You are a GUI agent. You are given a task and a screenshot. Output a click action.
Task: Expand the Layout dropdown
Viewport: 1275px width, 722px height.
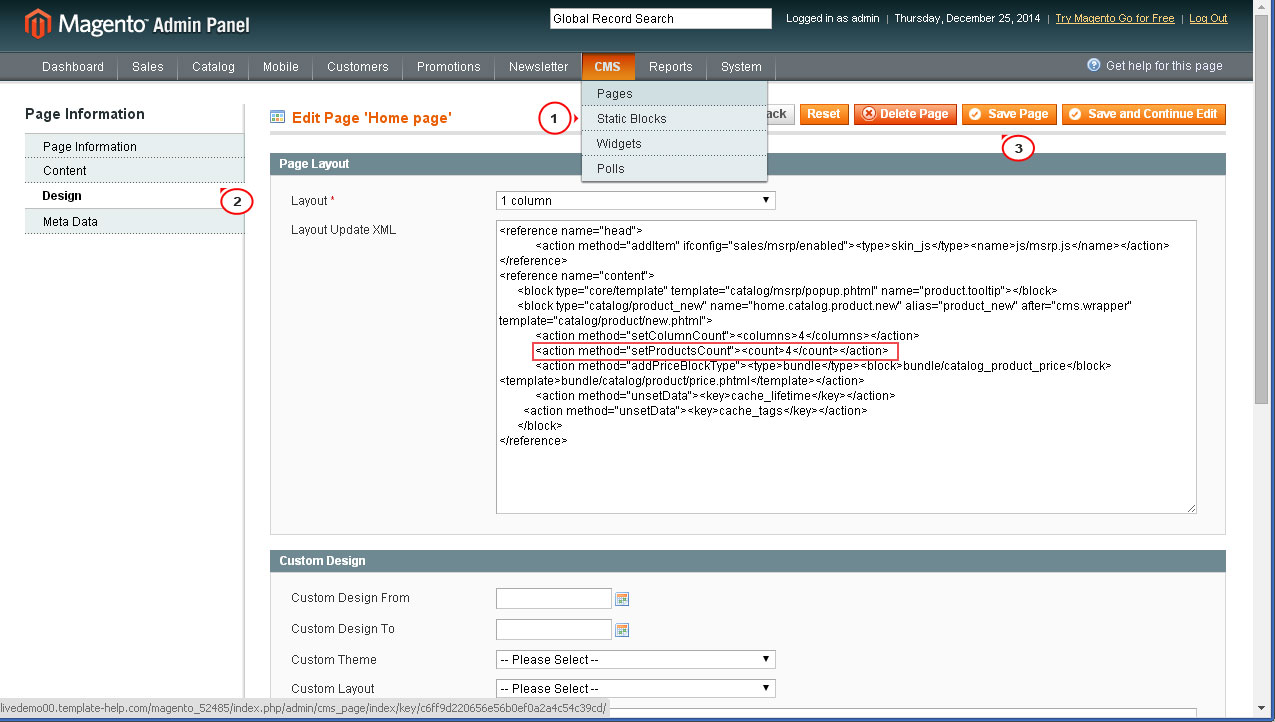636,201
